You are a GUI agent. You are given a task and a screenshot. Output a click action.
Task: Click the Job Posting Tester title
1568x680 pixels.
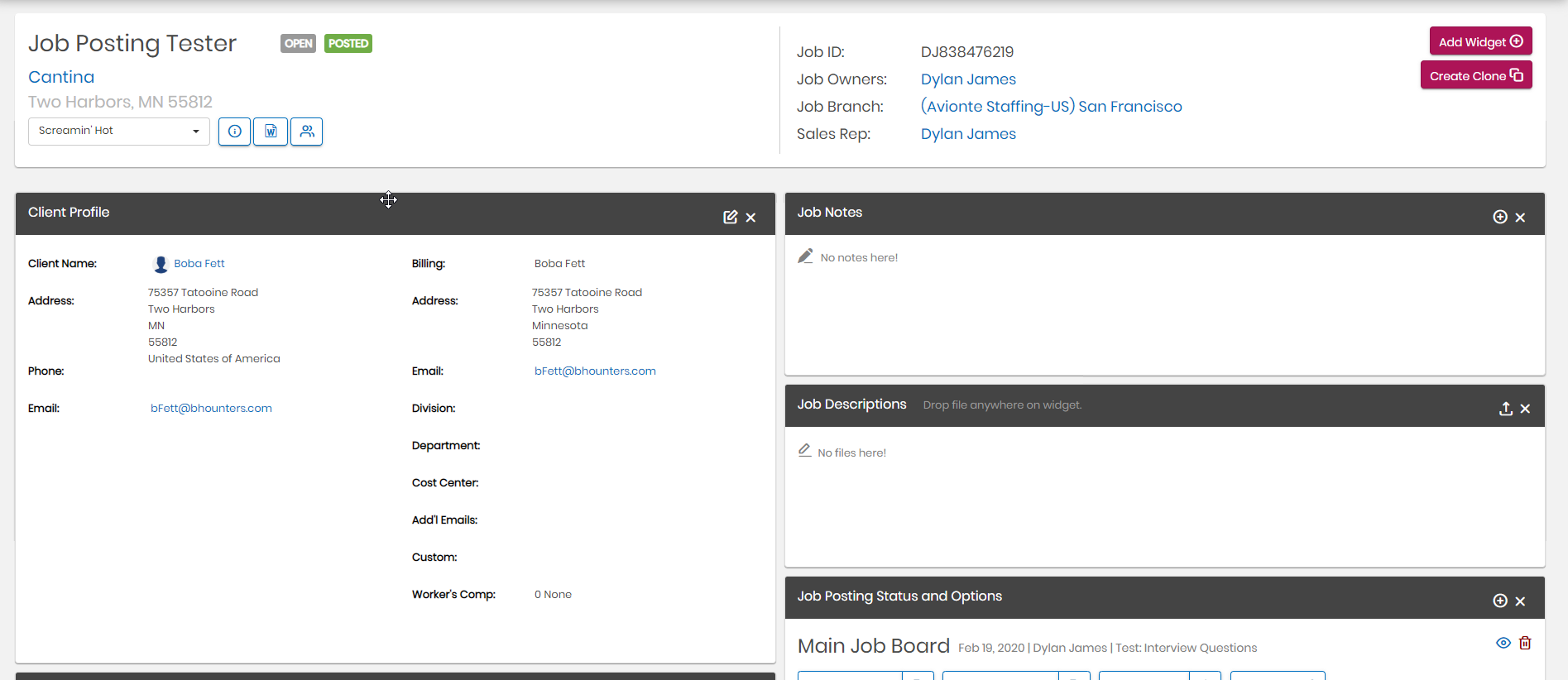point(132,43)
